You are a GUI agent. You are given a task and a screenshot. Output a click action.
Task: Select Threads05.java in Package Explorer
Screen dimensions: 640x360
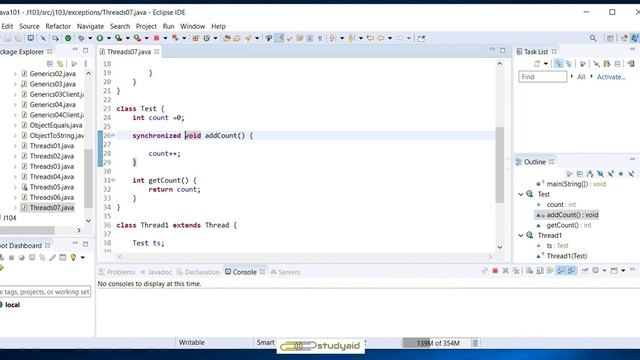51,187
